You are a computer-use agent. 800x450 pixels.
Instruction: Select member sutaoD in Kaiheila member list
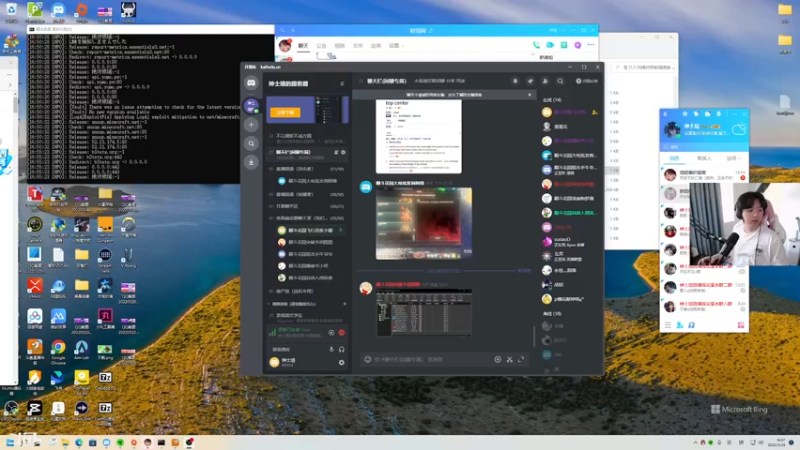click(570, 241)
